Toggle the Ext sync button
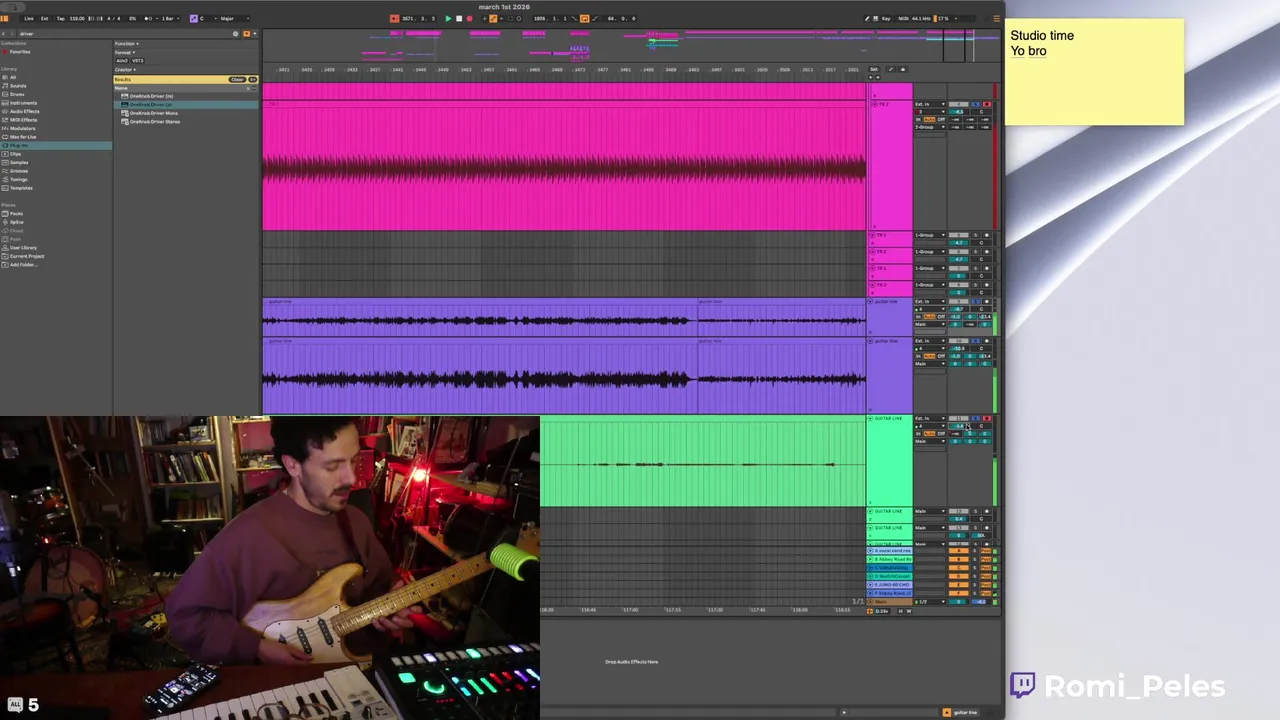The image size is (1280, 720). (44, 18)
